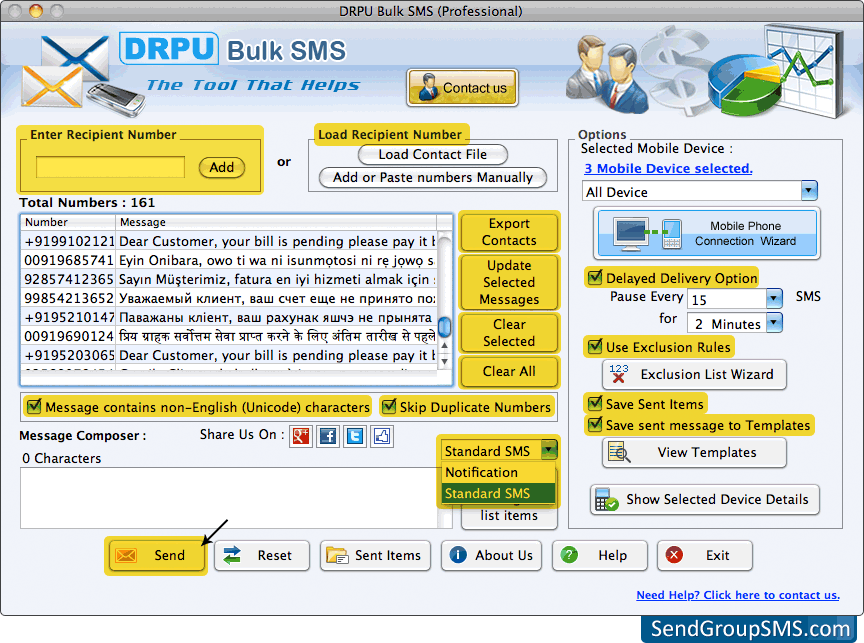864x643 pixels.
Task: Click the person icon on Contact us
Action: point(428,88)
